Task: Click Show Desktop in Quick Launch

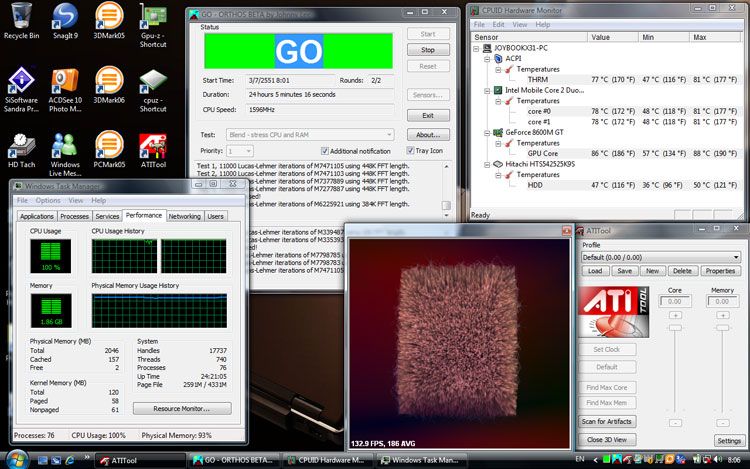Action: (43, 460)
